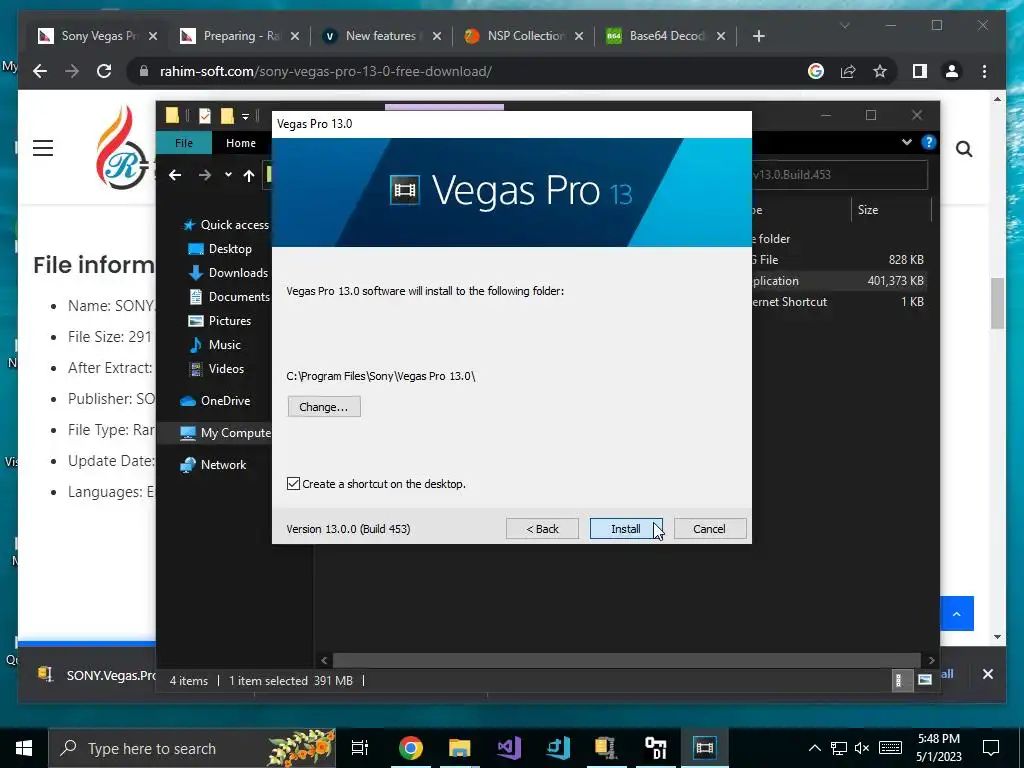Click 401,373 KB Application file row
Viewport: 1024px width, 768px height.
pyautogui.click(x=842, y=281)
